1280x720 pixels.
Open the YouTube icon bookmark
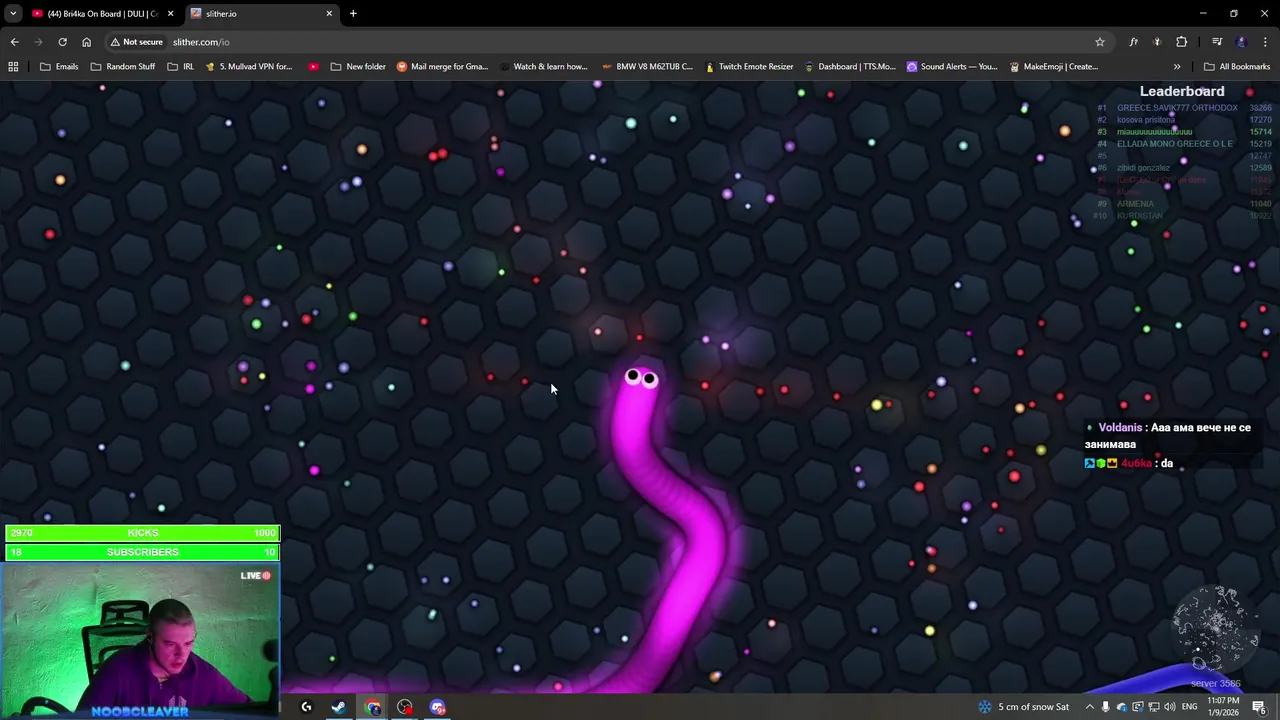point(313,67)
